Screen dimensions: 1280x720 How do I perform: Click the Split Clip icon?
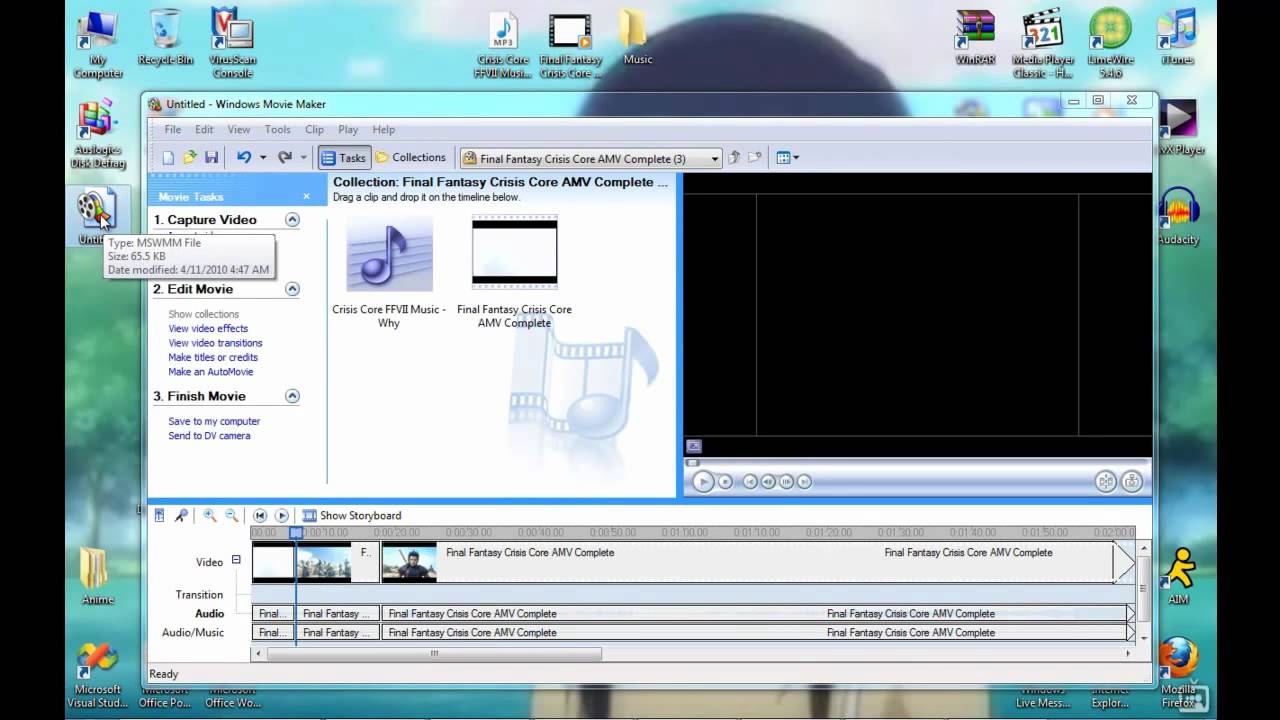point(1105,482)
